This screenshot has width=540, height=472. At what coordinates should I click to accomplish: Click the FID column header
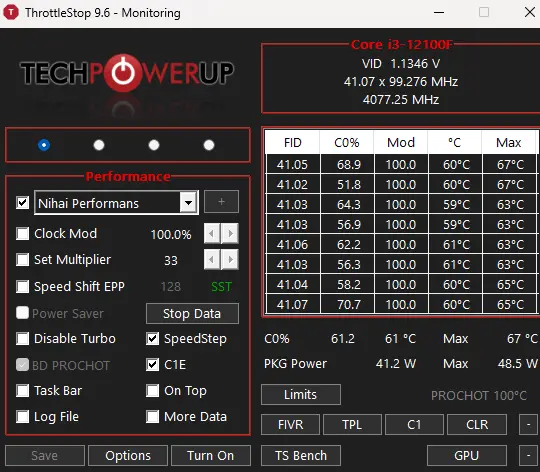click(293, 143)
